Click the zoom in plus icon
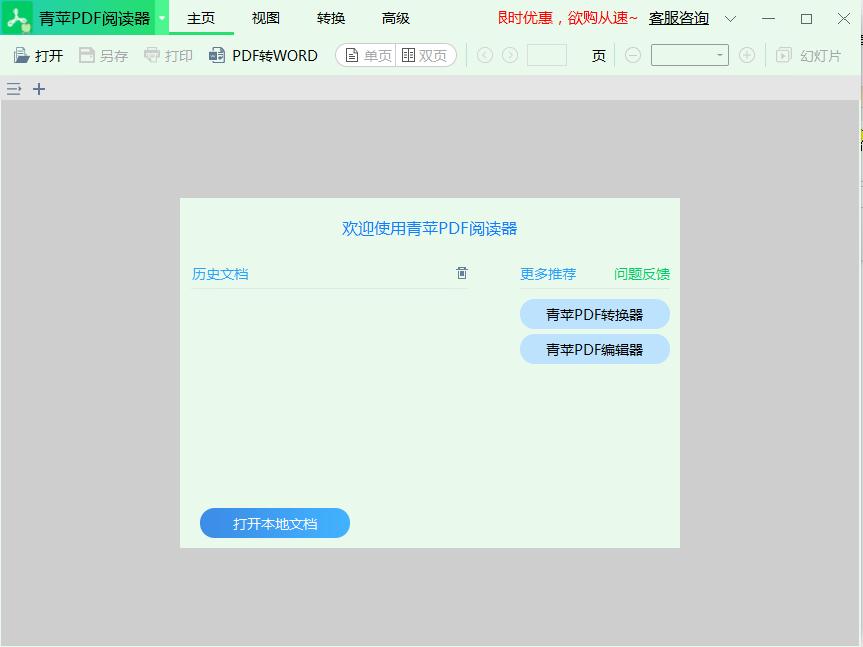 point(747,55)
